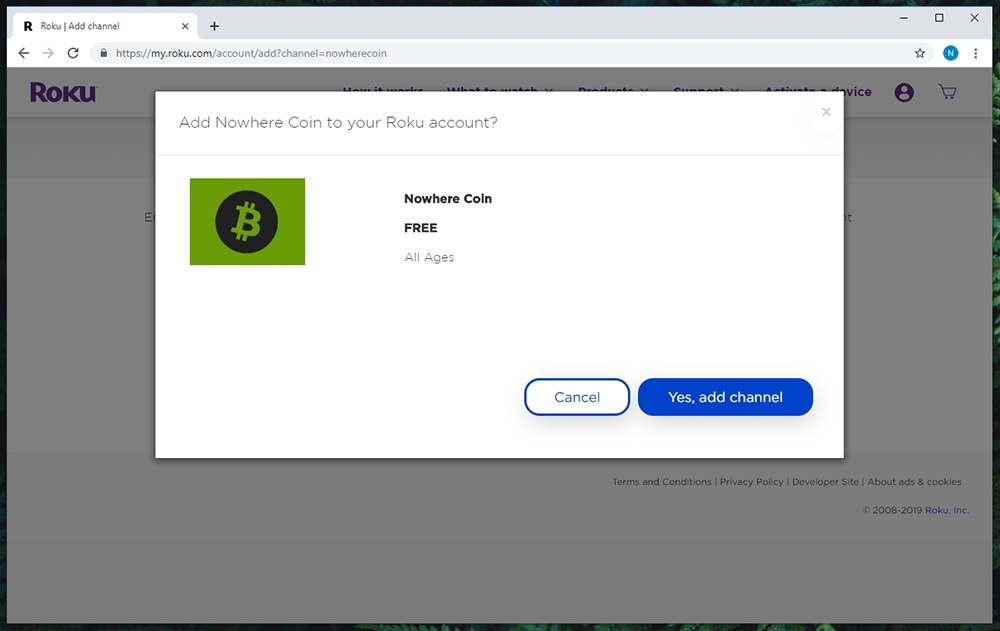Open the Chrome profile avatar
1000x631 pixels.
point(950,53)
